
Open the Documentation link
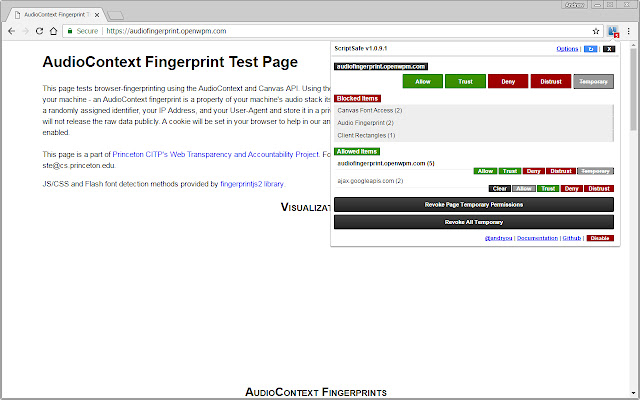(537, 238)
